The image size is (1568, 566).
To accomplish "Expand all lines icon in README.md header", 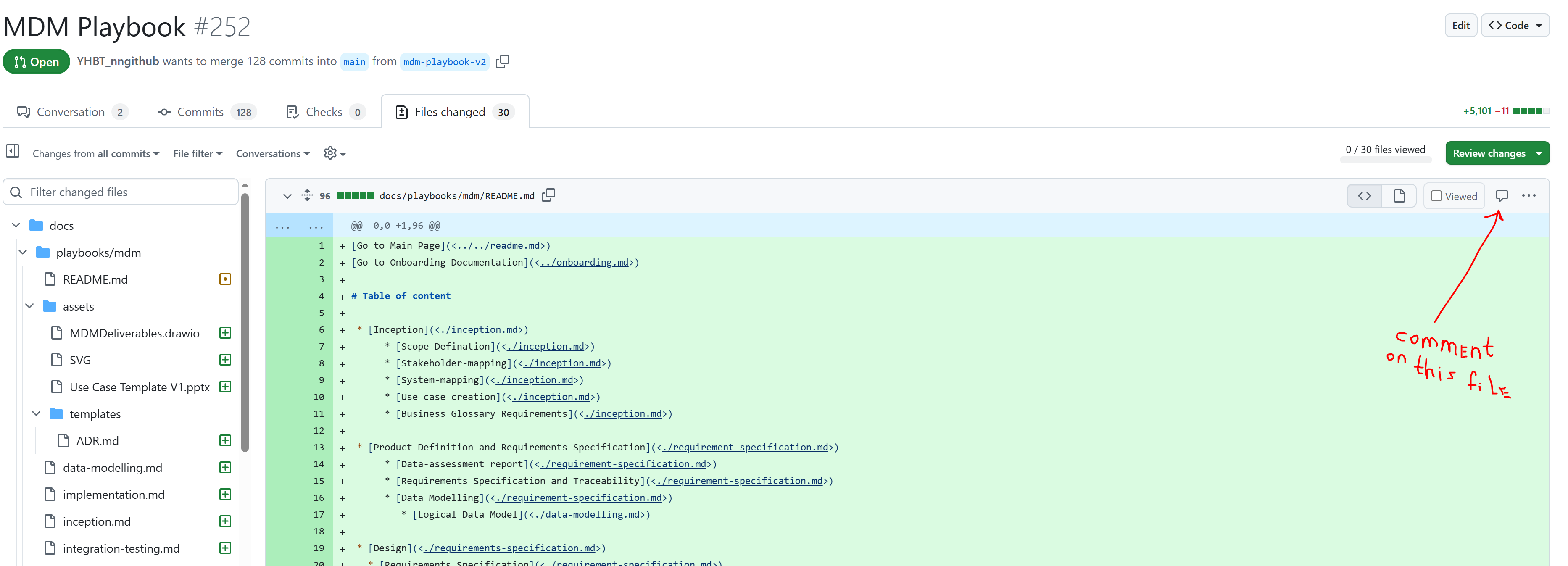I will coord(307,195).
